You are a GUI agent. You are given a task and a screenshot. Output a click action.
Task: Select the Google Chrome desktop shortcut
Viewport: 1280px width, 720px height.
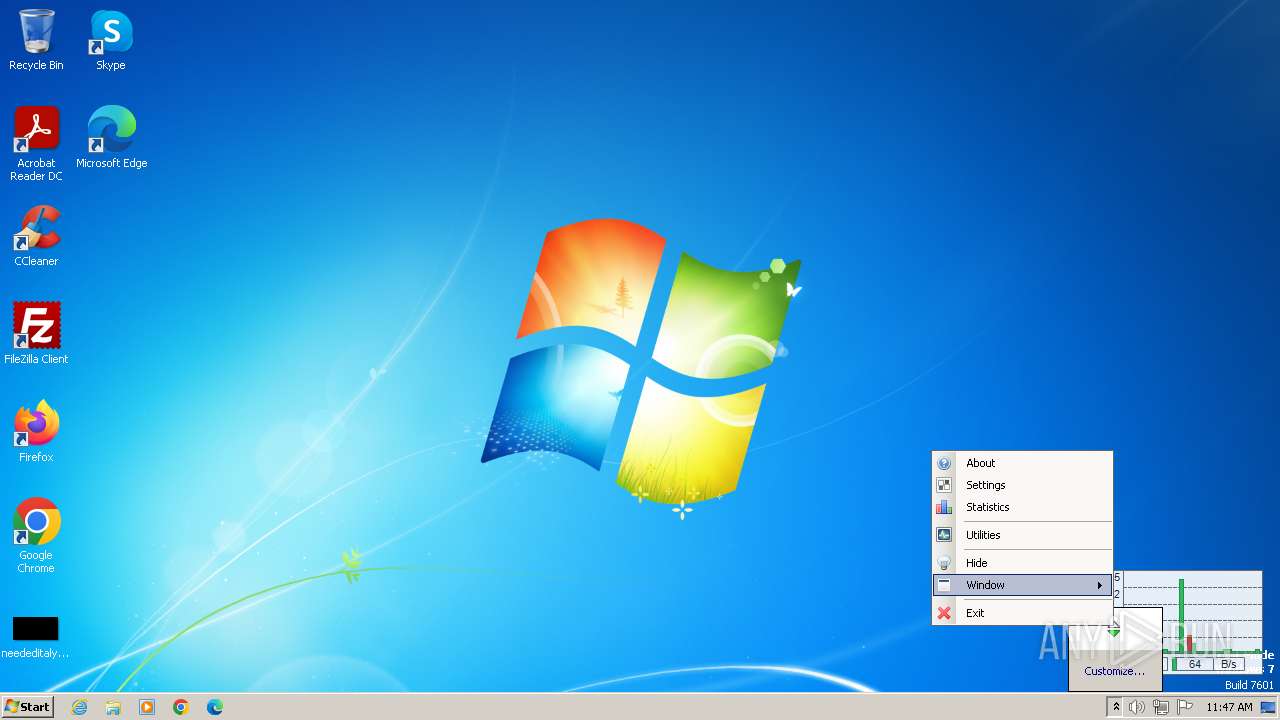(x=36, y=536)
